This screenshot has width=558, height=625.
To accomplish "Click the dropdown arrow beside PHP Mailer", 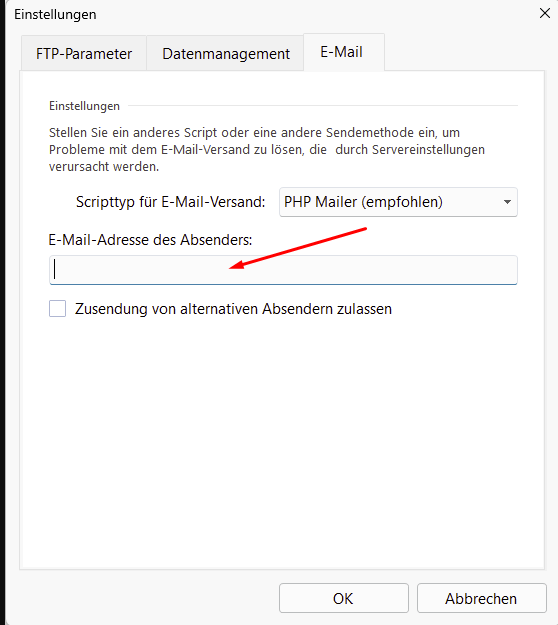I will pos(507,202).
